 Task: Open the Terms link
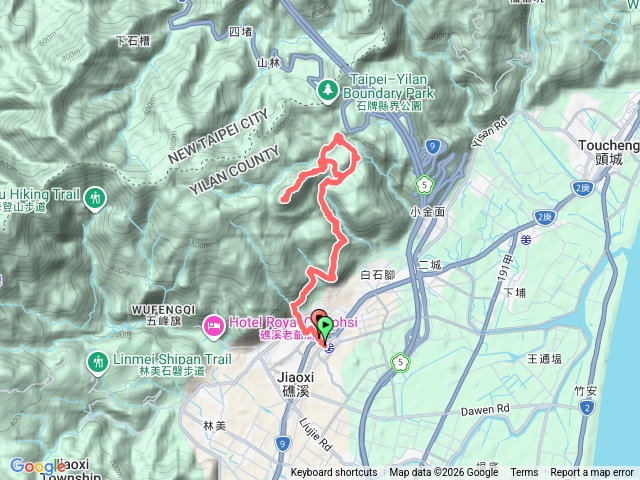(524, 472)
